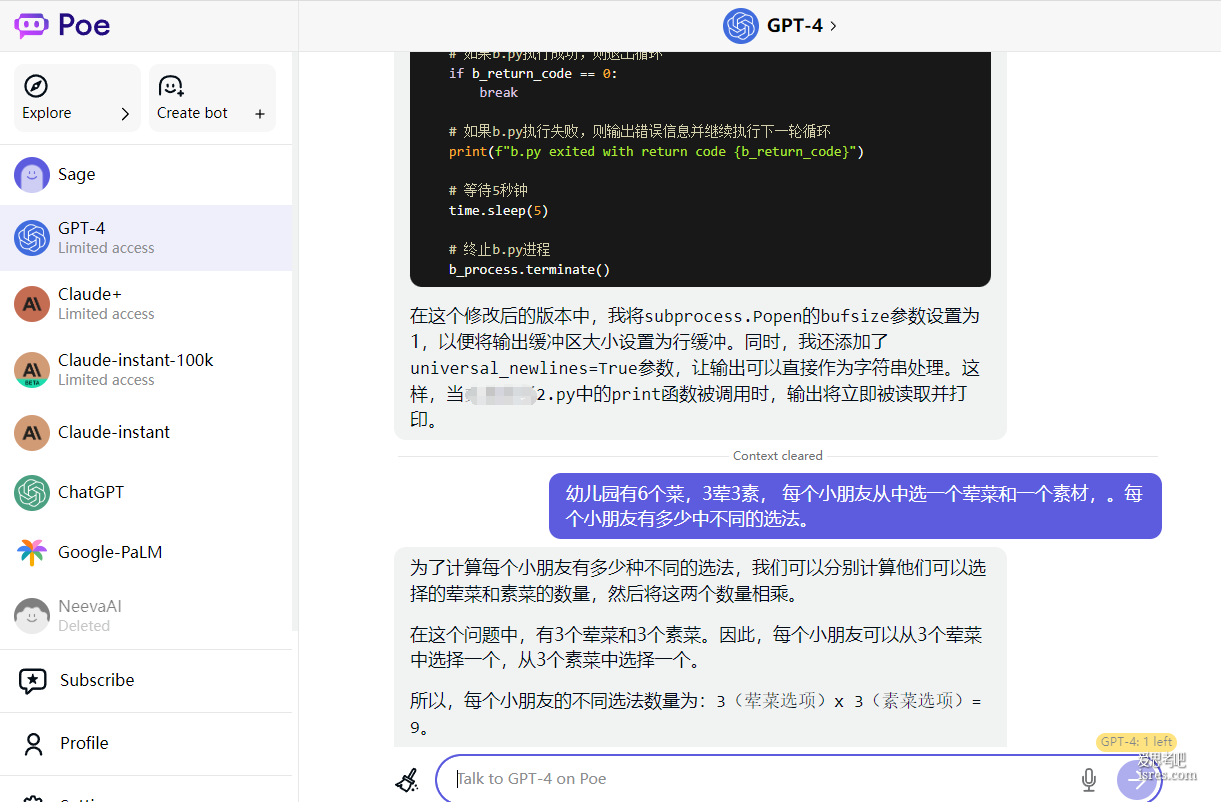The image size is (1221, 802).
Task: Open the Claude-instant chat
Action: pos(146,432)
